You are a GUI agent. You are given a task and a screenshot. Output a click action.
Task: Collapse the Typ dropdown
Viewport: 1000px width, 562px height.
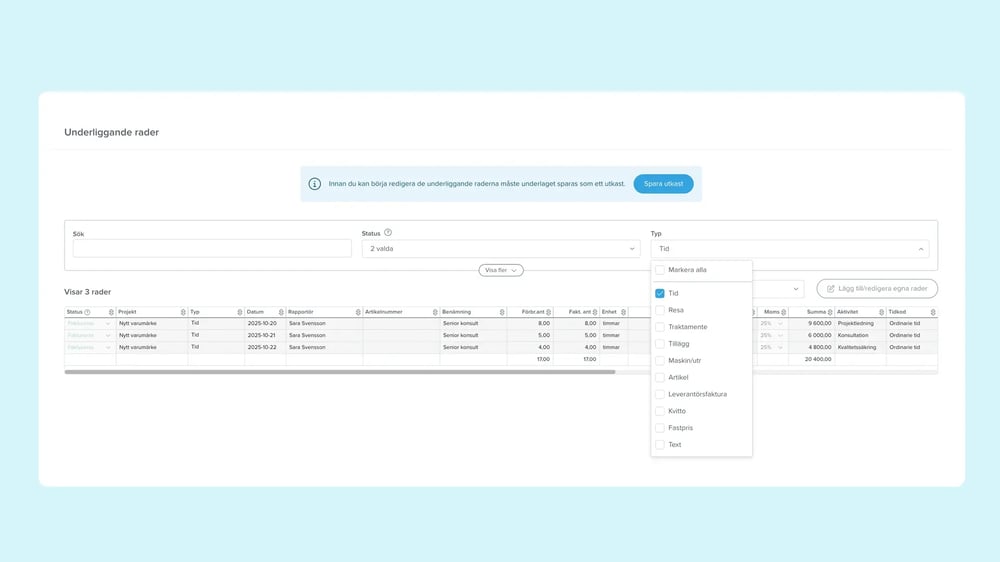click(789, 249)
